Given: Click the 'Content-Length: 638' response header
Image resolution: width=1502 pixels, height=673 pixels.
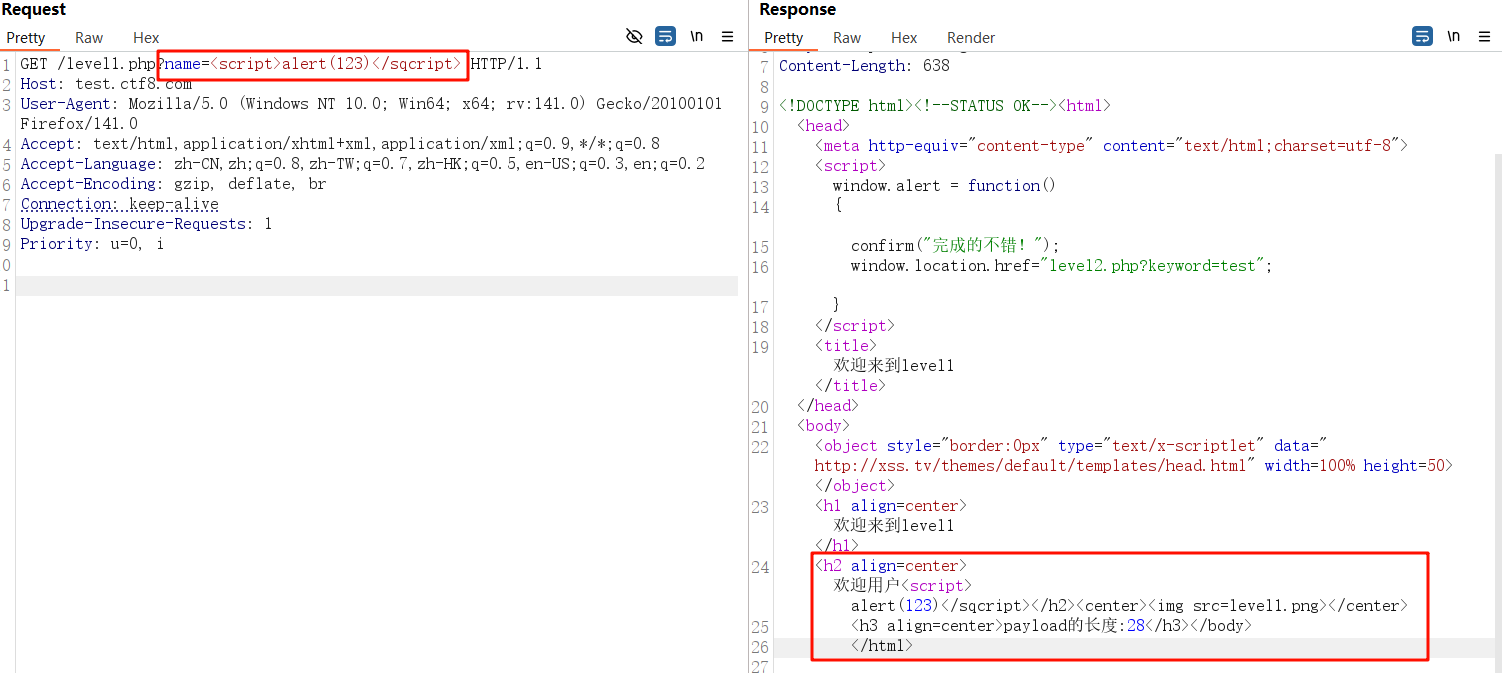Looking at the screenshot, I should [x=864, y=66].
